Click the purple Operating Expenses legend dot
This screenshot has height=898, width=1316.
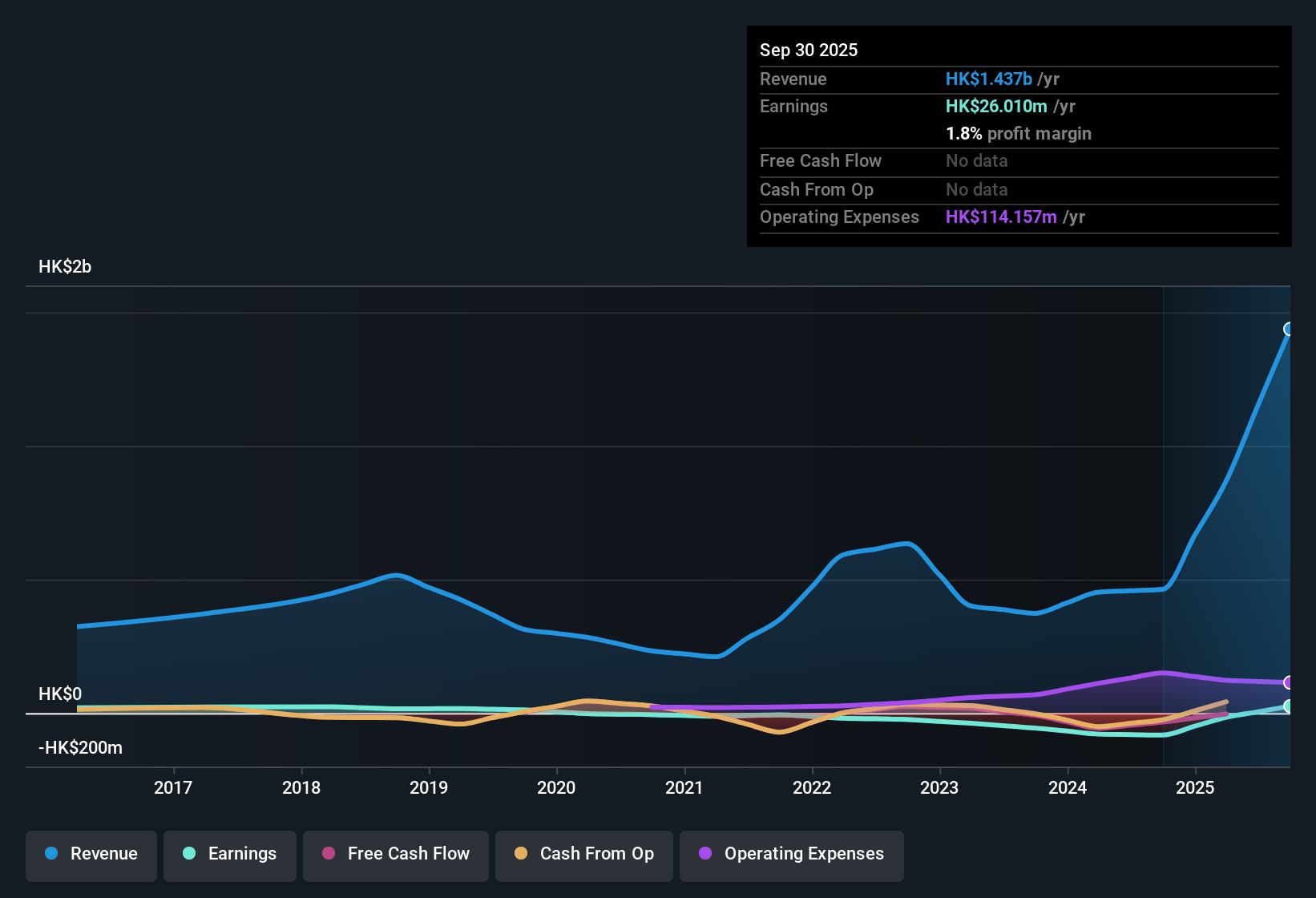(706, 854)
